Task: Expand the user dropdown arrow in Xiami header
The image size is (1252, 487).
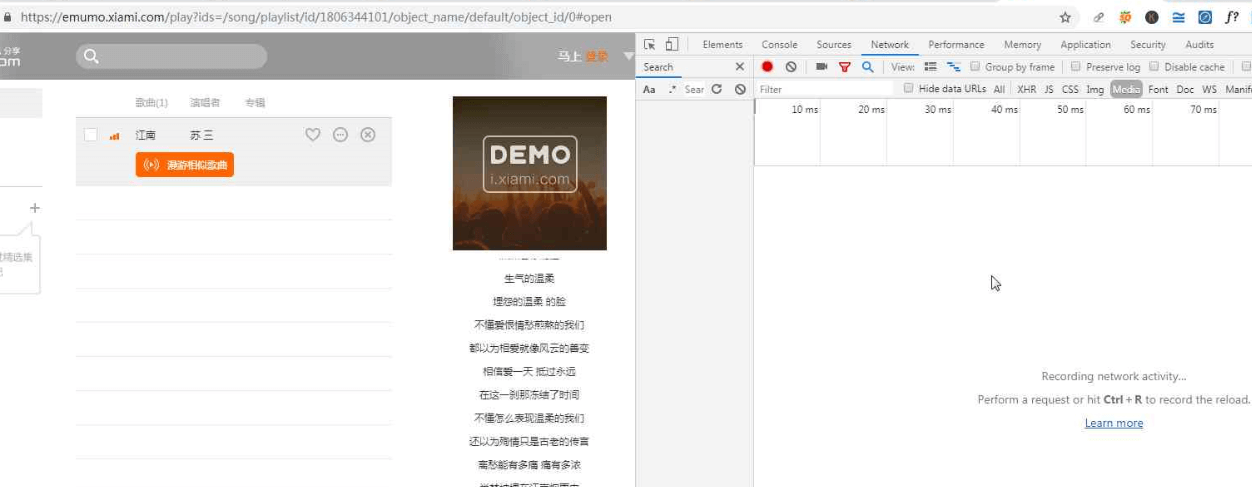Action: (x=629, y=56)
